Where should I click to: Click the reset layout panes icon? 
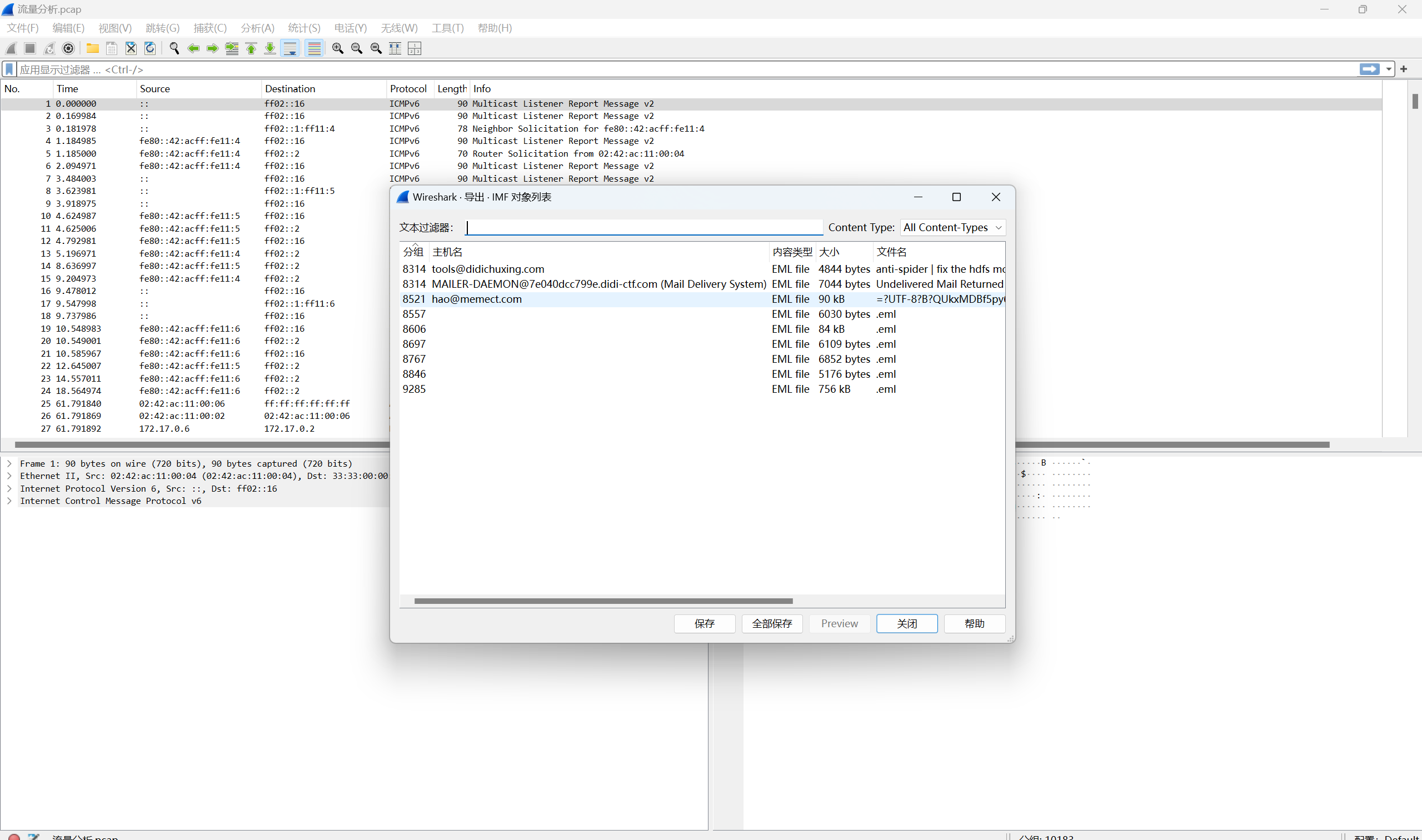click(x=415, y=48)
